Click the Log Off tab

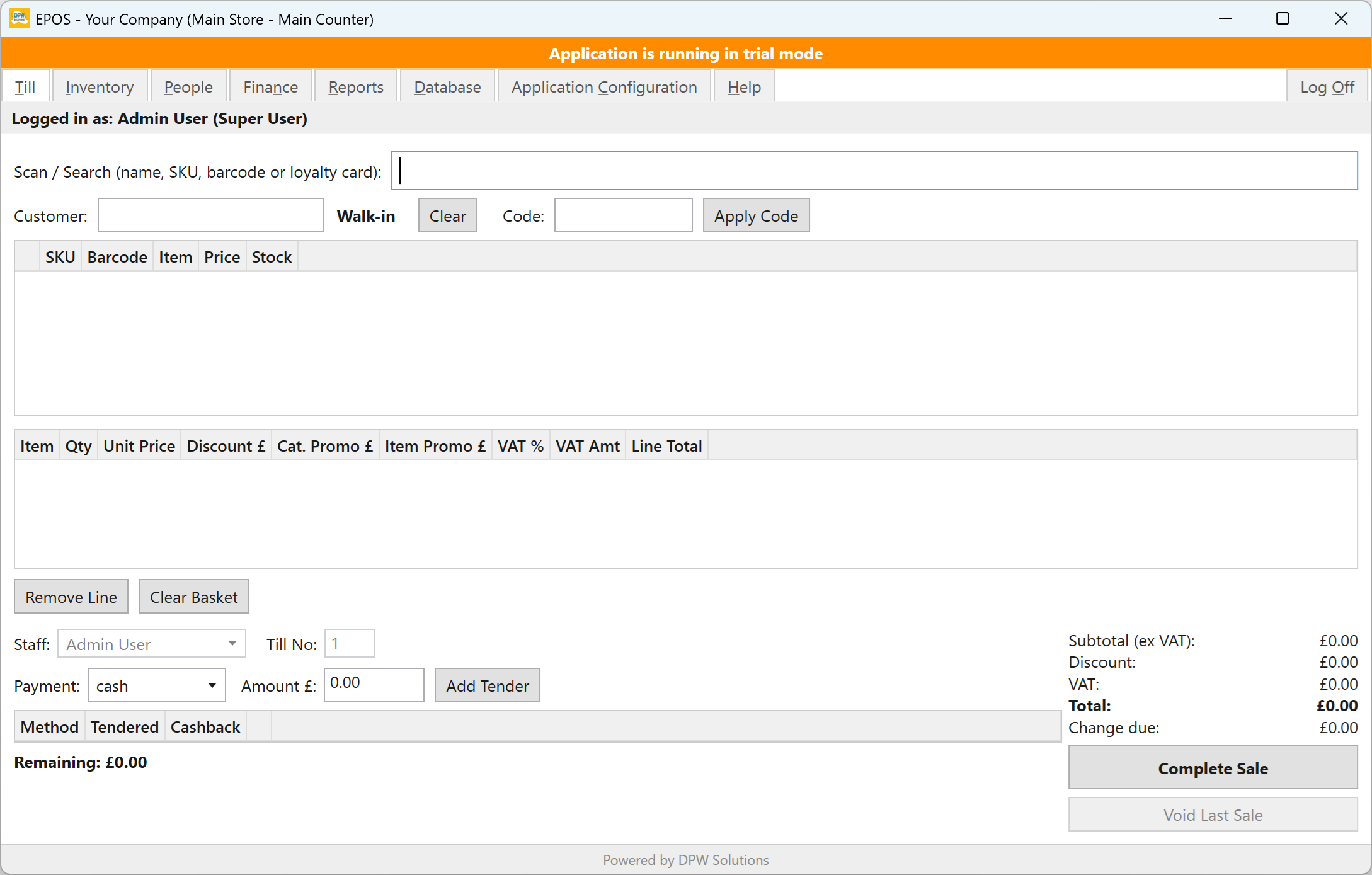[1327, 86]
